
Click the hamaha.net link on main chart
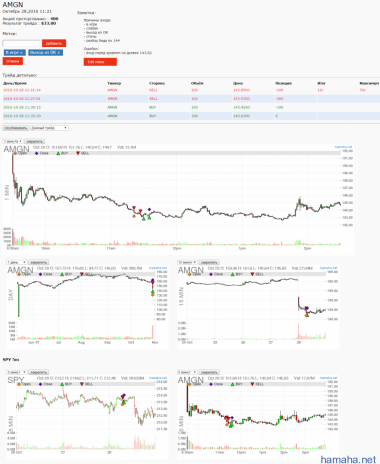pos(343,147)
